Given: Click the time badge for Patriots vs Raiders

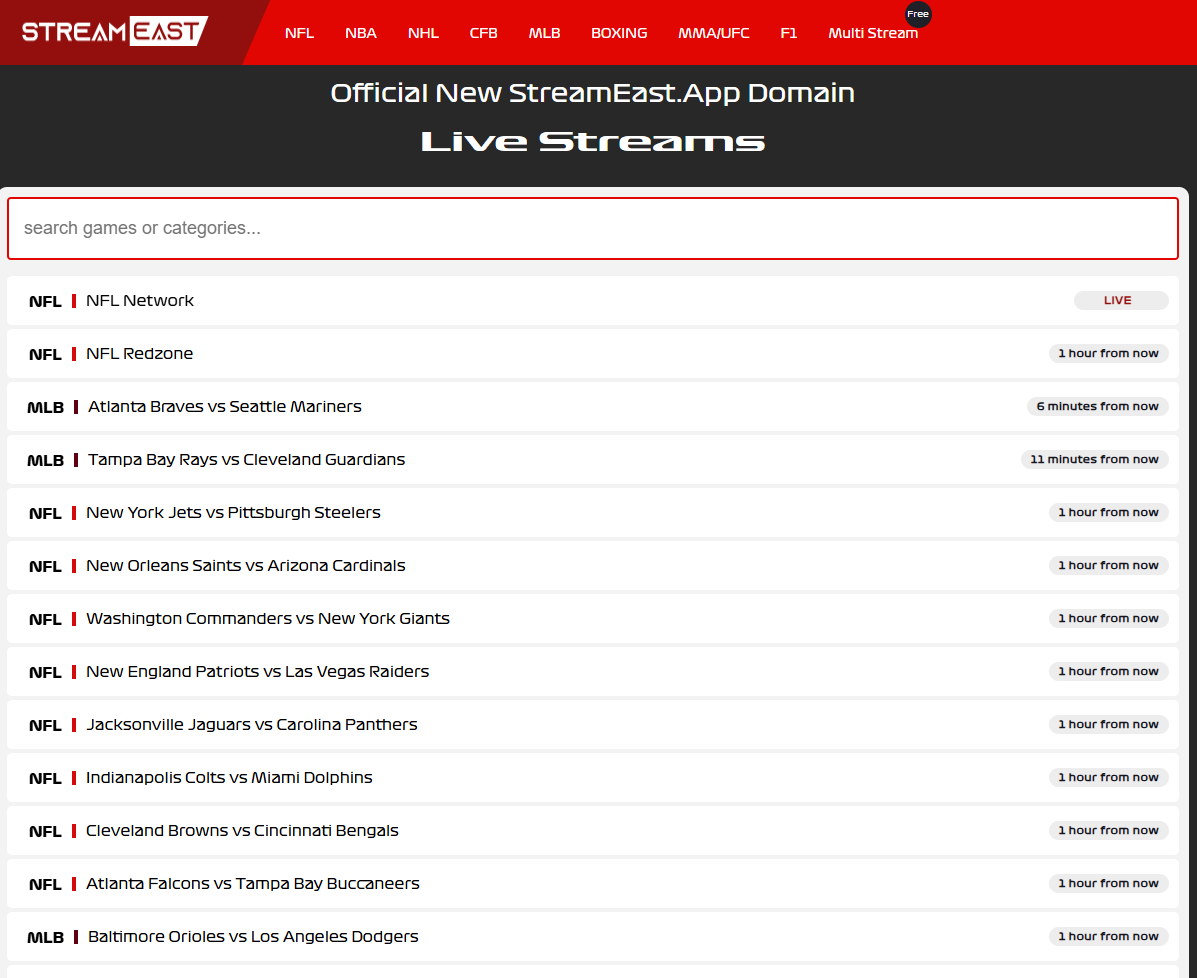Looking at the screenshot, I should (x=1108, y=671).
